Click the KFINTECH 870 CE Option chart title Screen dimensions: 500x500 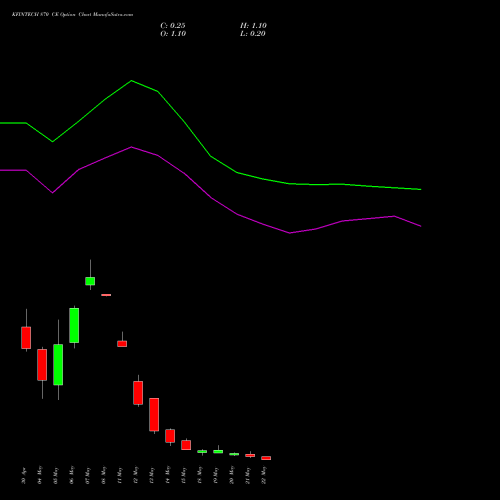point(72,15)
